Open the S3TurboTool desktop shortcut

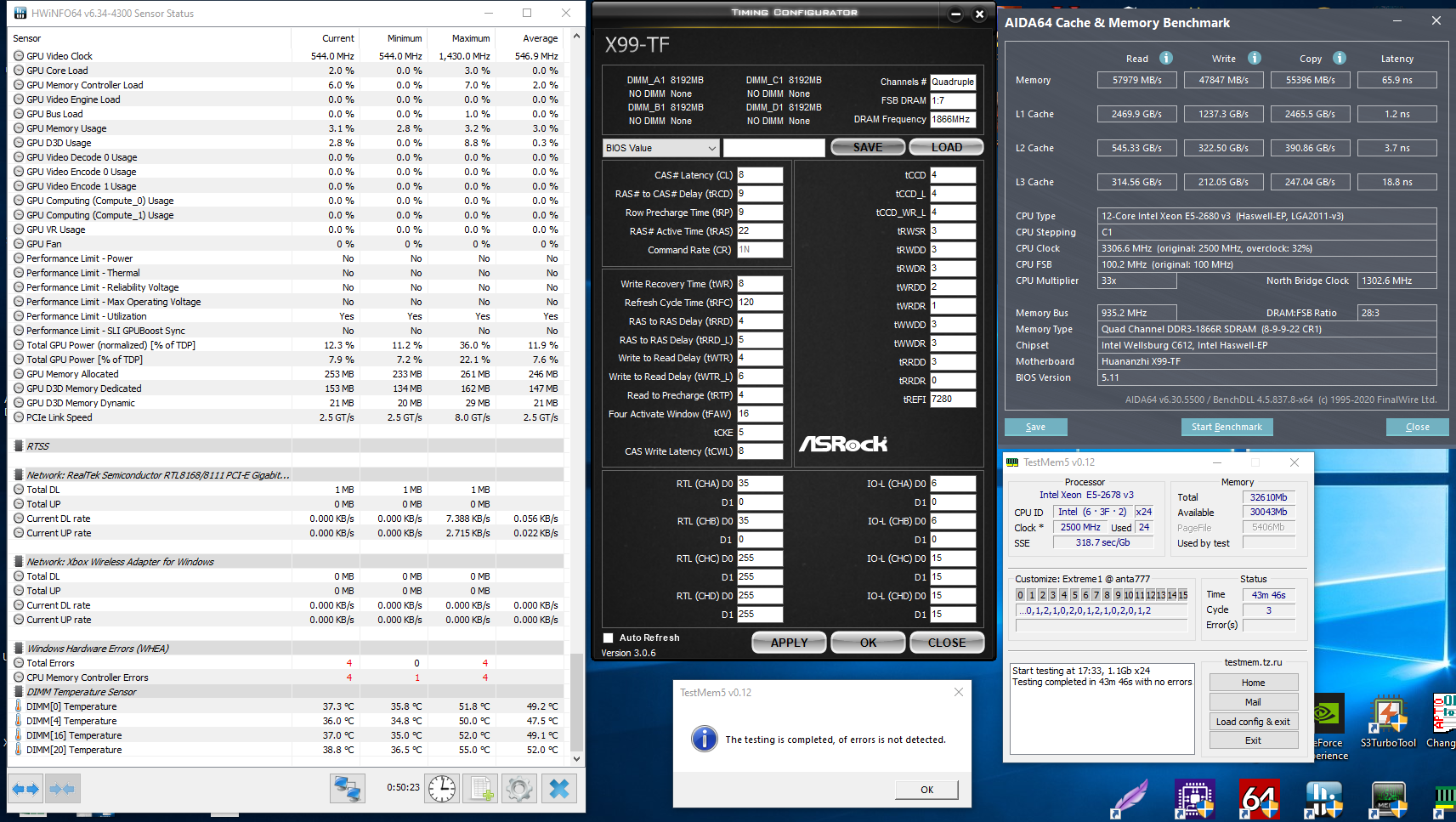tap(1388, 721)
